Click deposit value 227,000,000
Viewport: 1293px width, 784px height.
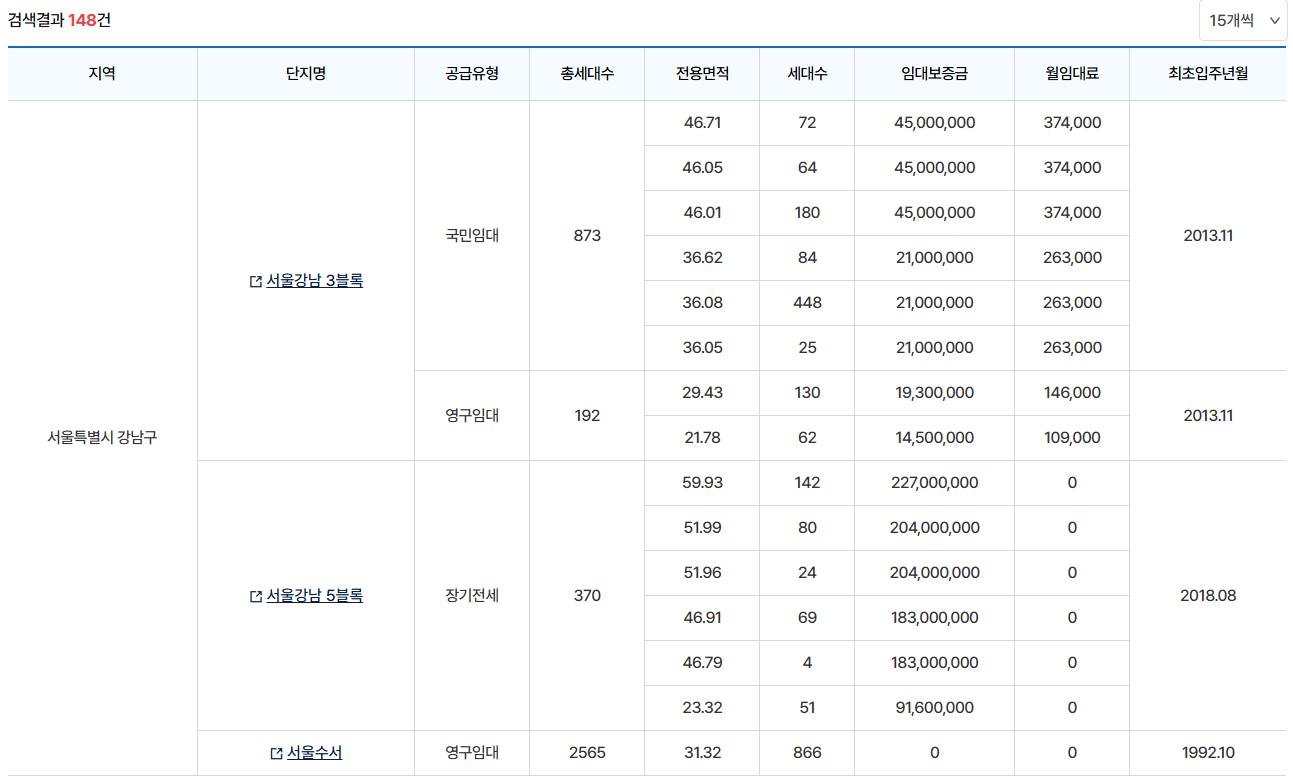(934, 483)
